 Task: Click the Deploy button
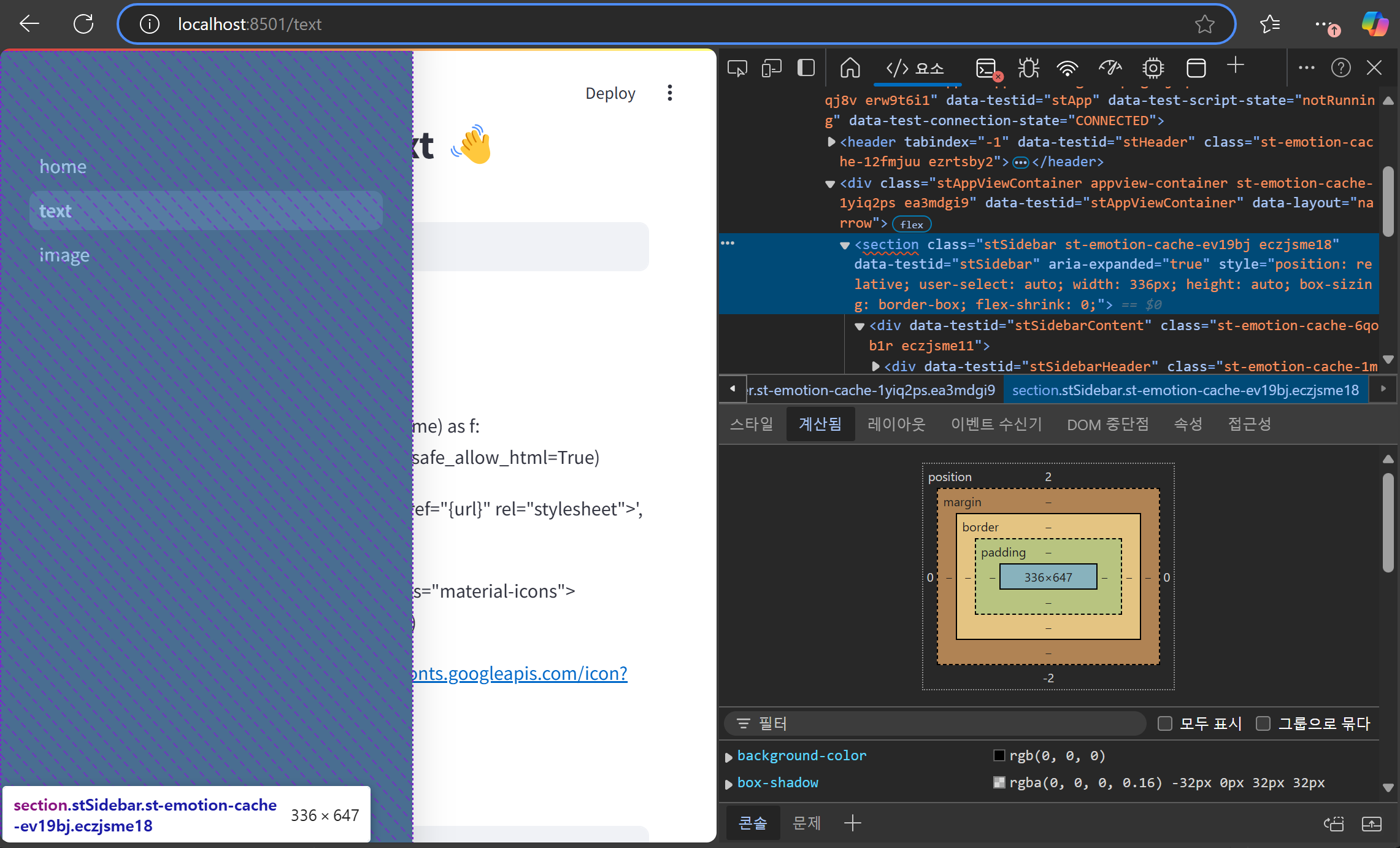point(610,93)
